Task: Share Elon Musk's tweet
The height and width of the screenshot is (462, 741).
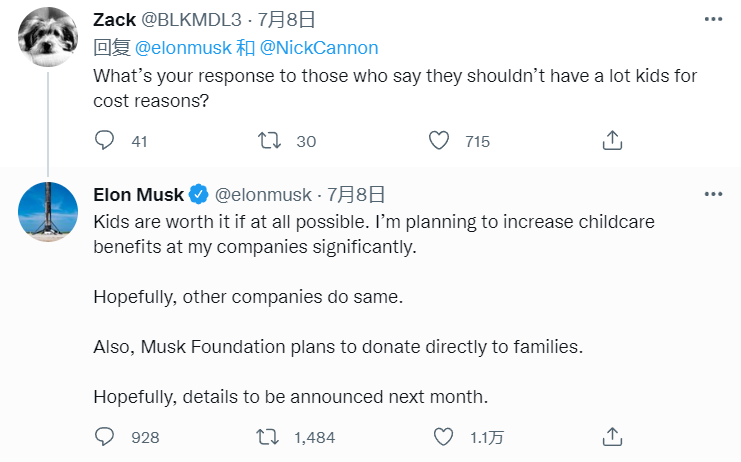Action: point(613,436)
